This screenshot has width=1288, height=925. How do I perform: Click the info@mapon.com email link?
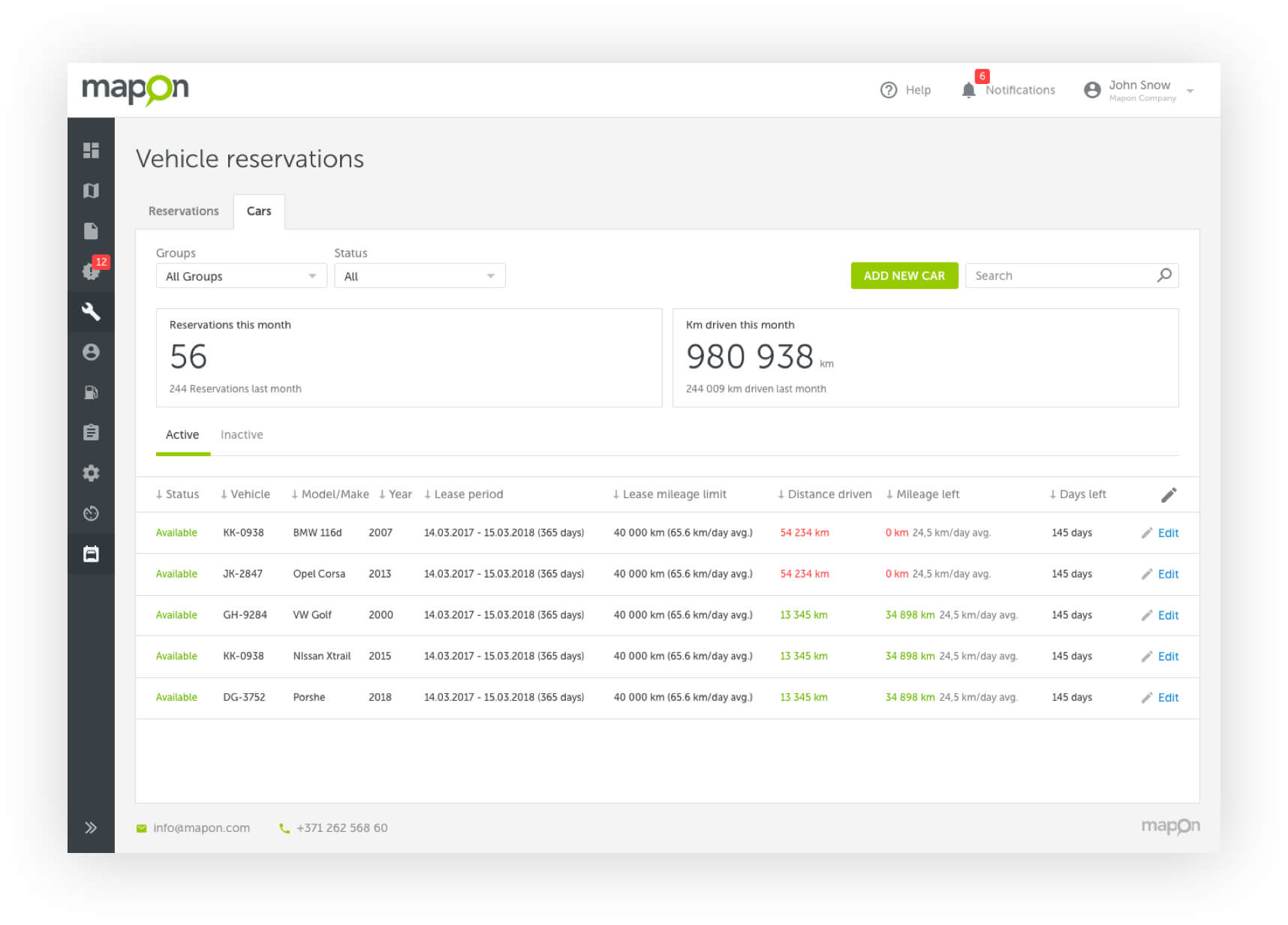(201, 828)
